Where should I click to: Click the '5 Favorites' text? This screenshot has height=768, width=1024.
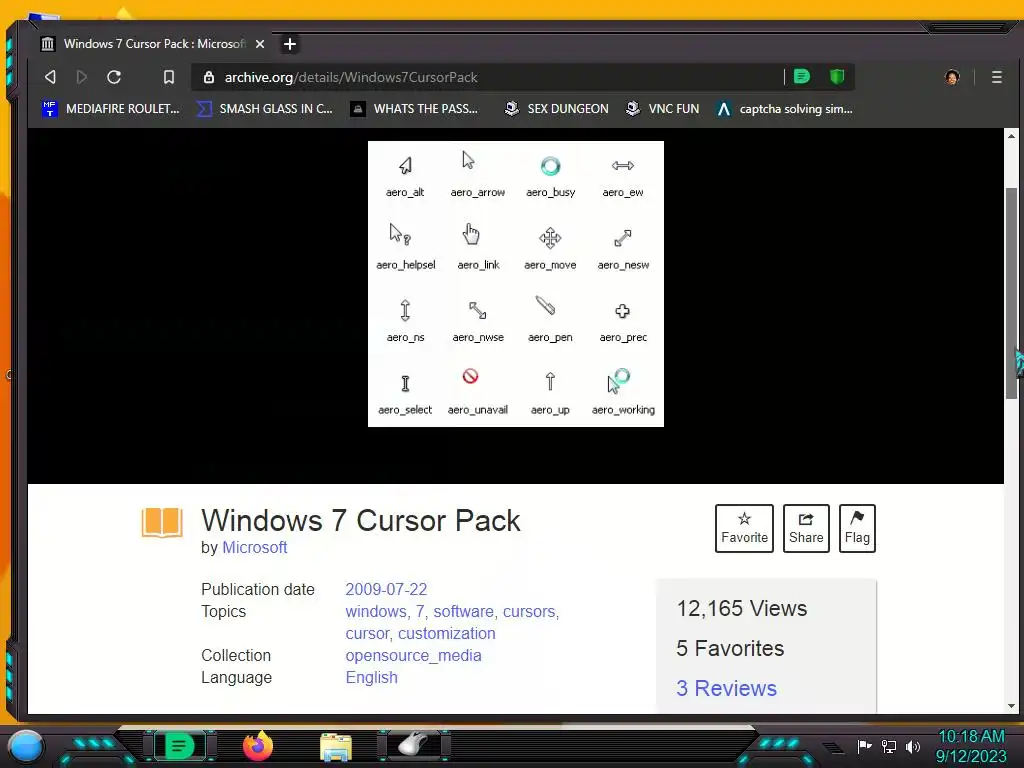[x=730, y=648]
